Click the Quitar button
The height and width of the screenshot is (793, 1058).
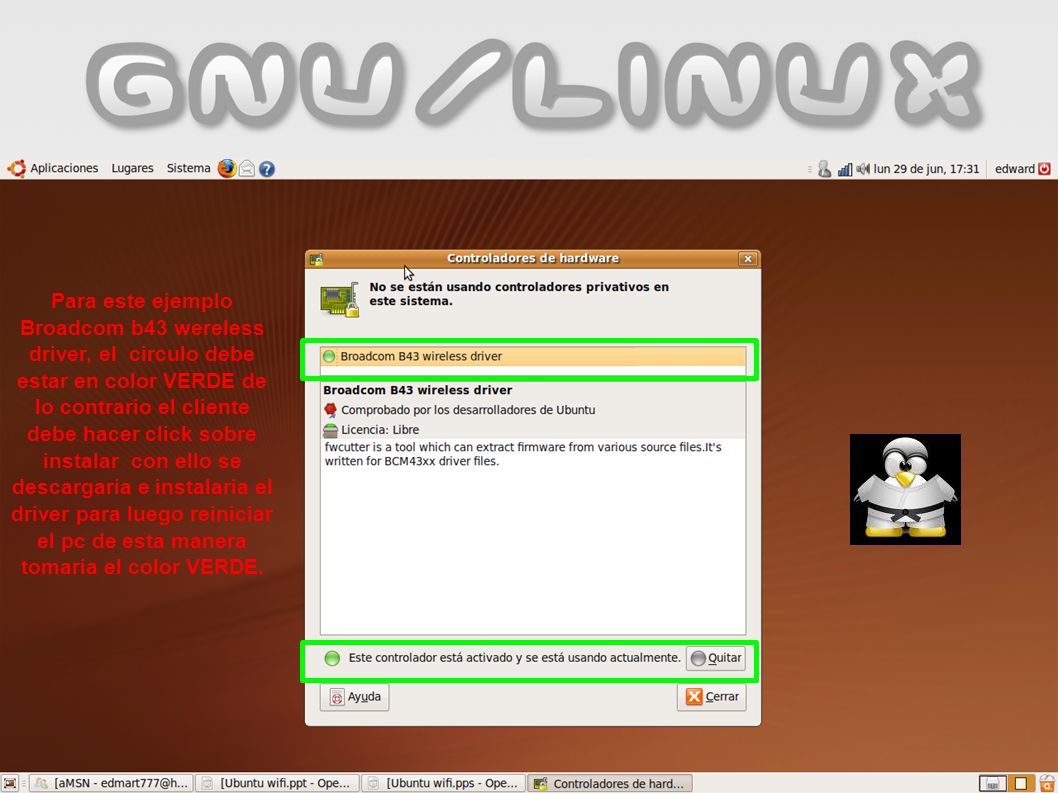point(716,658)
